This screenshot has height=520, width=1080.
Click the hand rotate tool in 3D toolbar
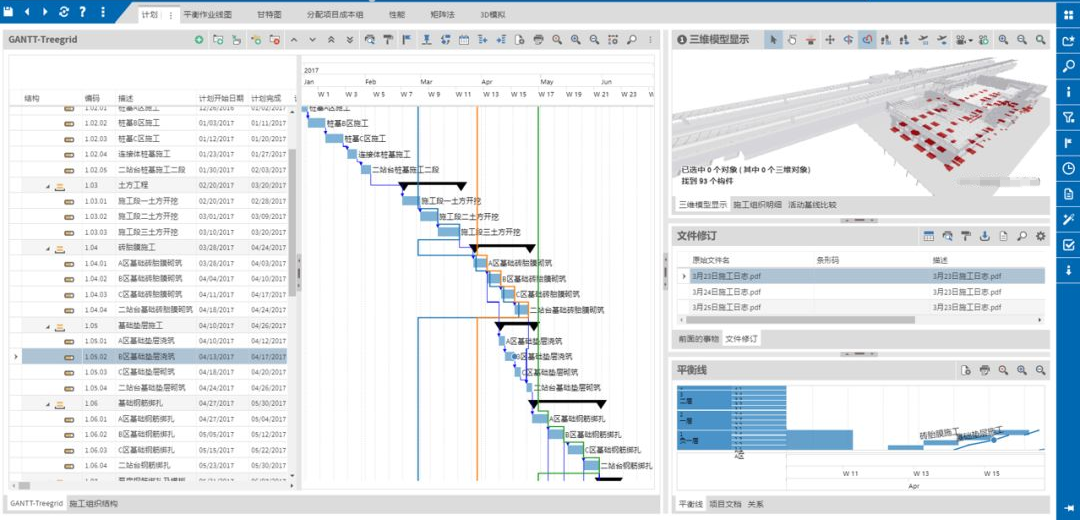click(792, 40)
